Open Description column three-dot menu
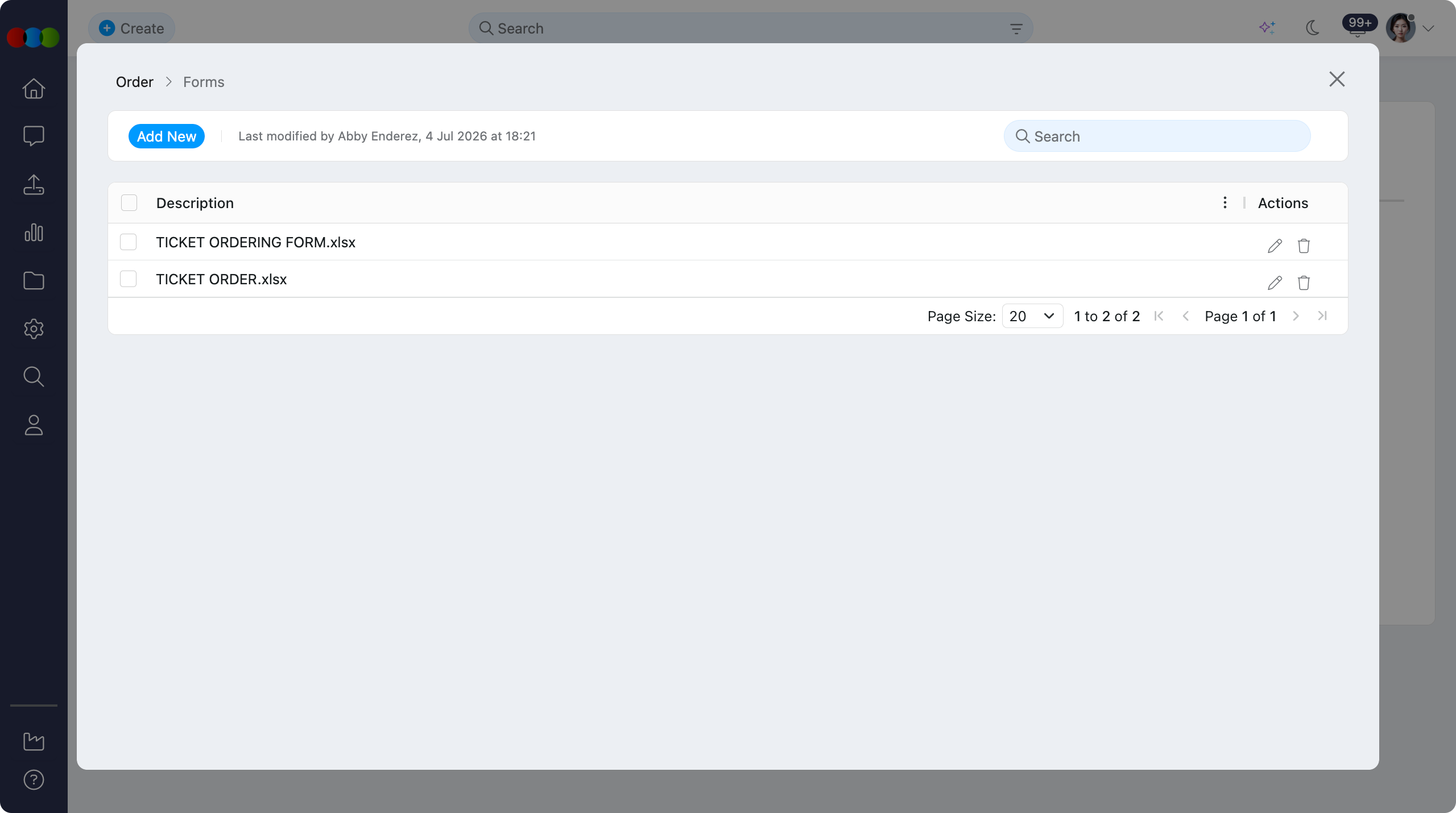Image resolution: width=1456 pixels, height=813 pixels. 1225,203
